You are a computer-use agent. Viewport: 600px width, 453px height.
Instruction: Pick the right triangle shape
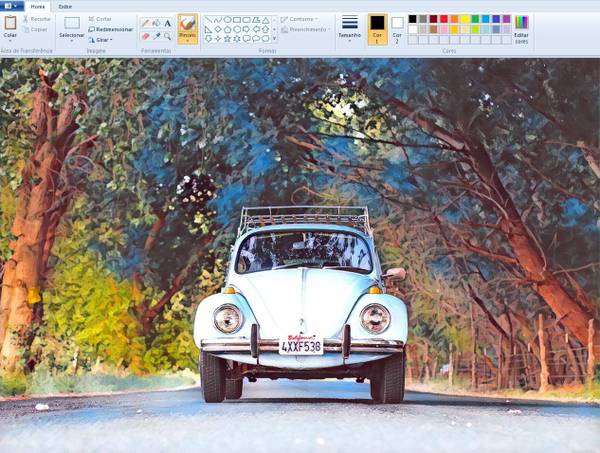coord(208,29)
